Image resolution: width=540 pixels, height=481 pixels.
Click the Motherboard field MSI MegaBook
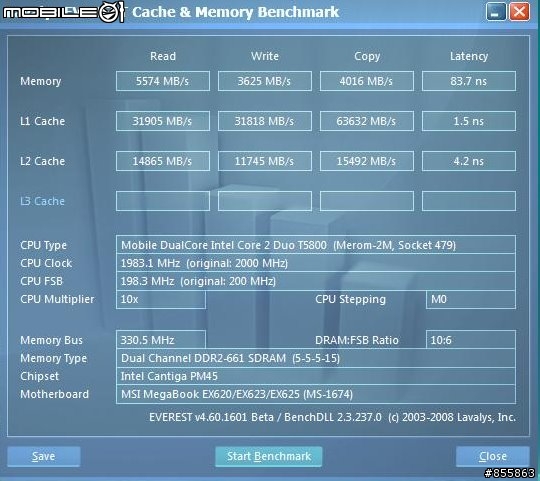pyautogui.click(x=316, y=394)
